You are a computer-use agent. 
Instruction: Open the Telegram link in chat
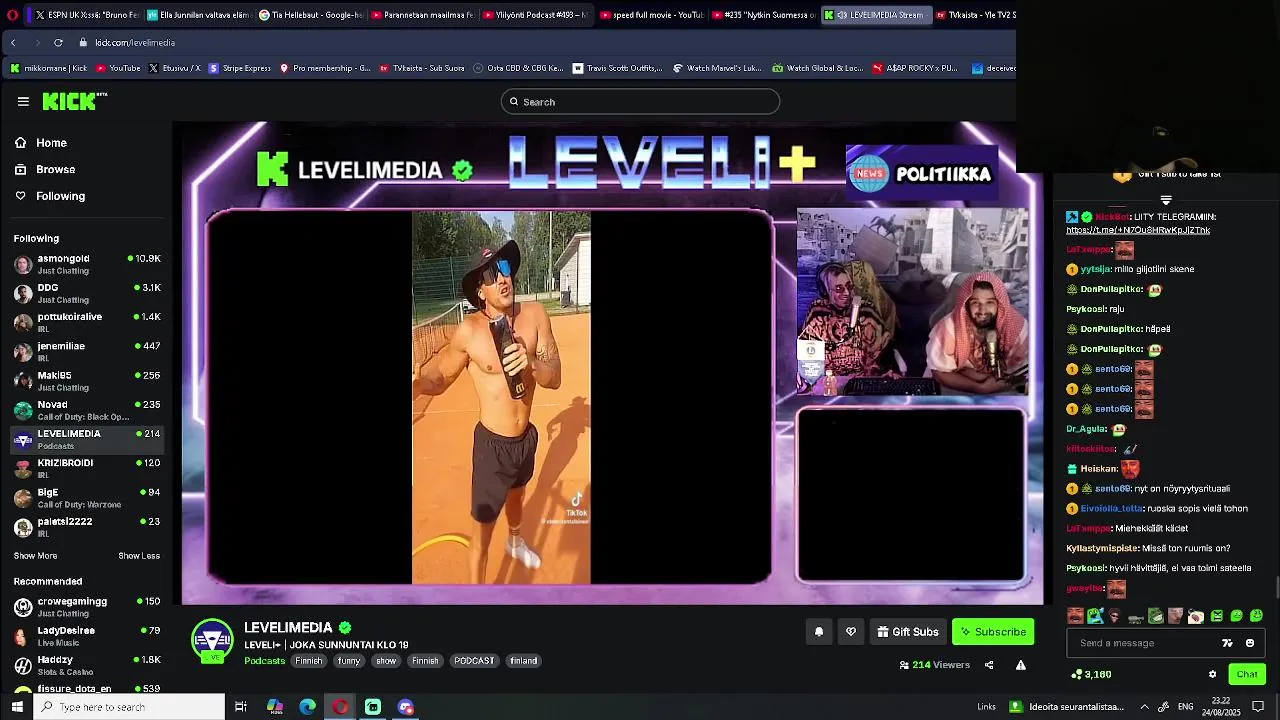[x=1138, y=230]
